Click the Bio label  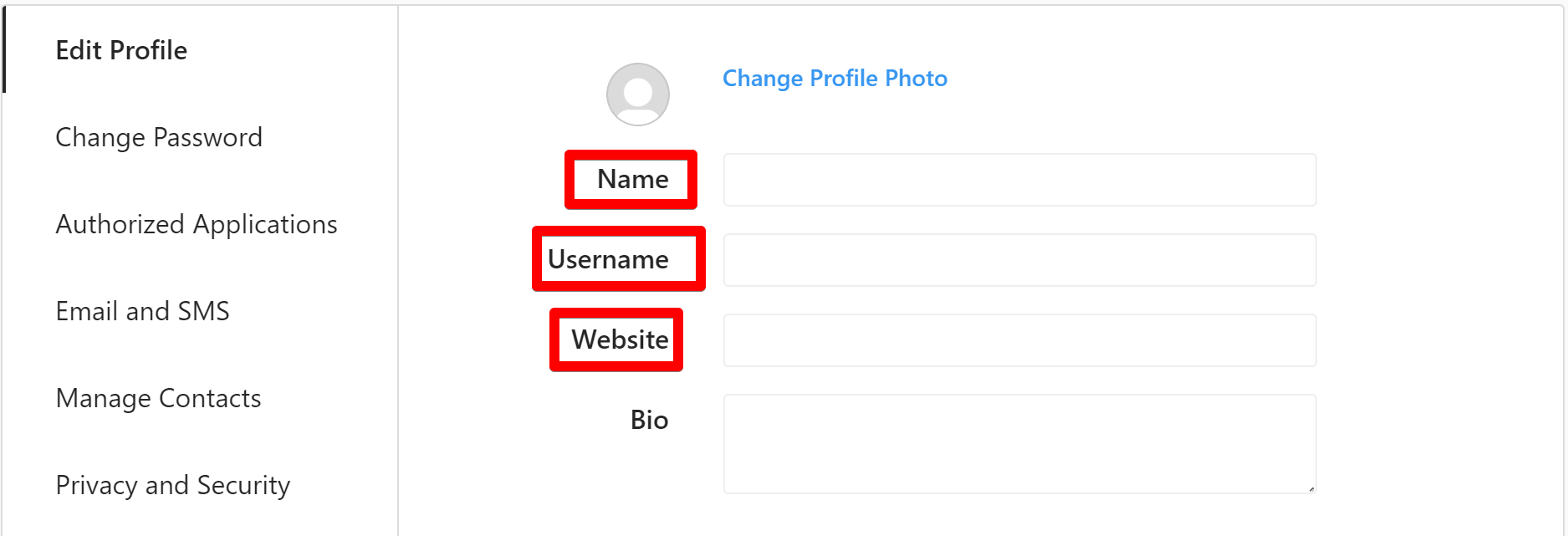tap(650, 421)
